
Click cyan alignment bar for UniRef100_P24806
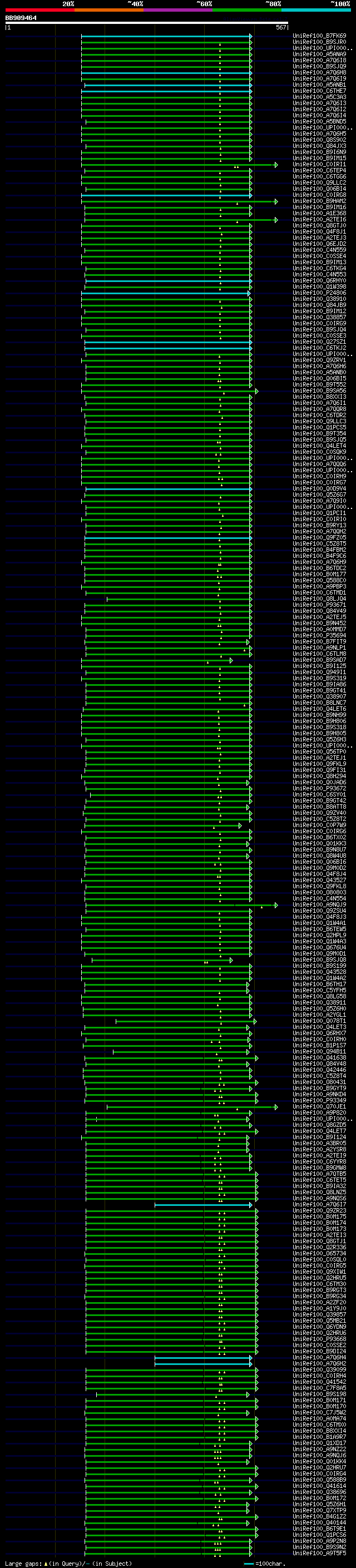click(x=166, y=293)
